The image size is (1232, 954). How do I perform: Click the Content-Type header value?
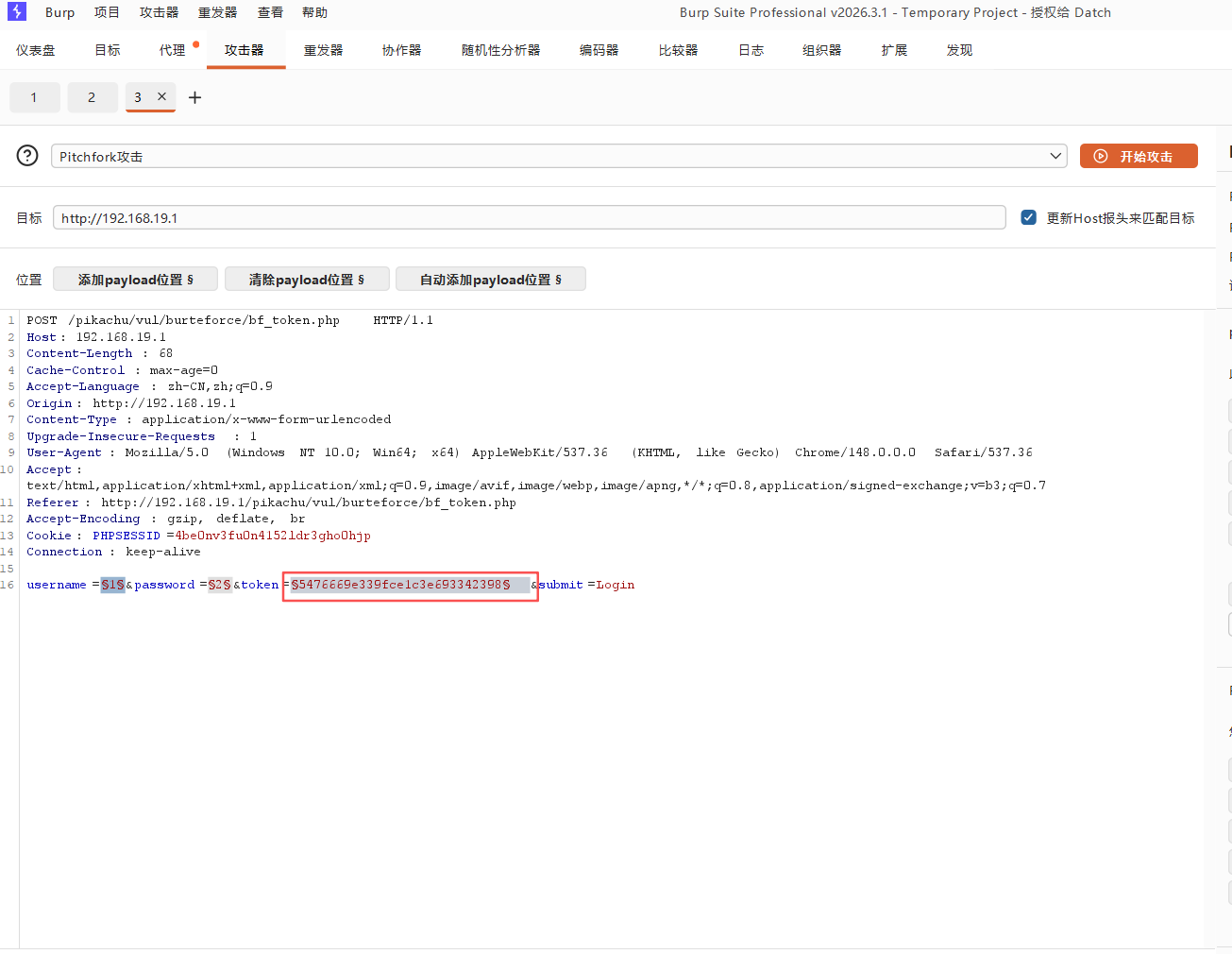click(266, 419)
